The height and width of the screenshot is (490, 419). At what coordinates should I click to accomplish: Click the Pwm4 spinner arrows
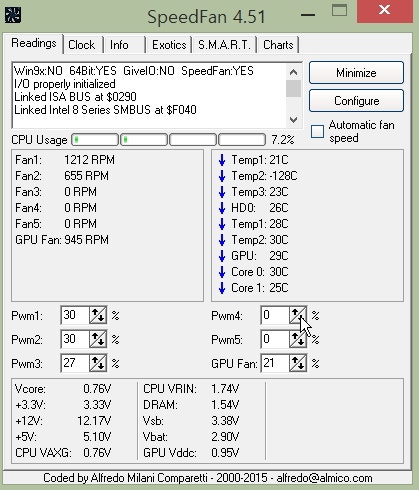pyautogui.click(x=298, y=315)
